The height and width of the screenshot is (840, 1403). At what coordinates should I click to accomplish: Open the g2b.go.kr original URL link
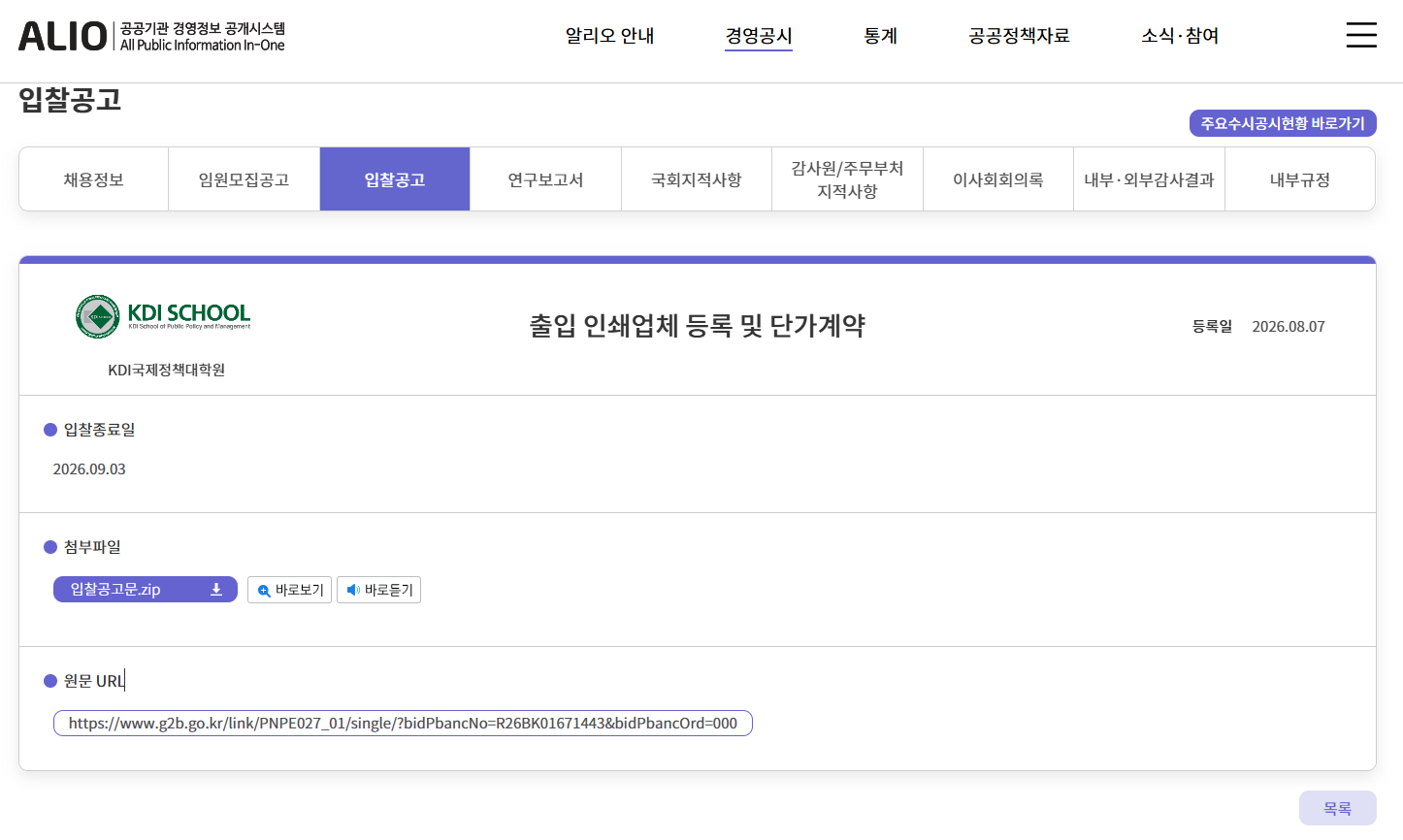pos(403,724)
